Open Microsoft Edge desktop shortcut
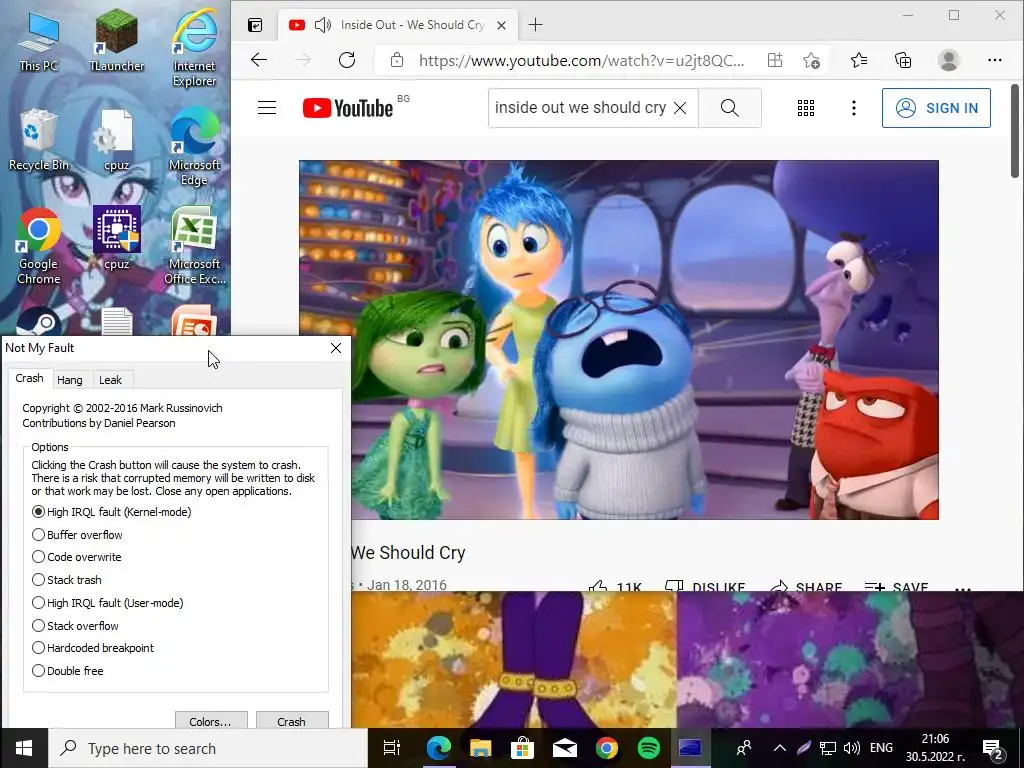1024x768 pixels. [194, 147]
